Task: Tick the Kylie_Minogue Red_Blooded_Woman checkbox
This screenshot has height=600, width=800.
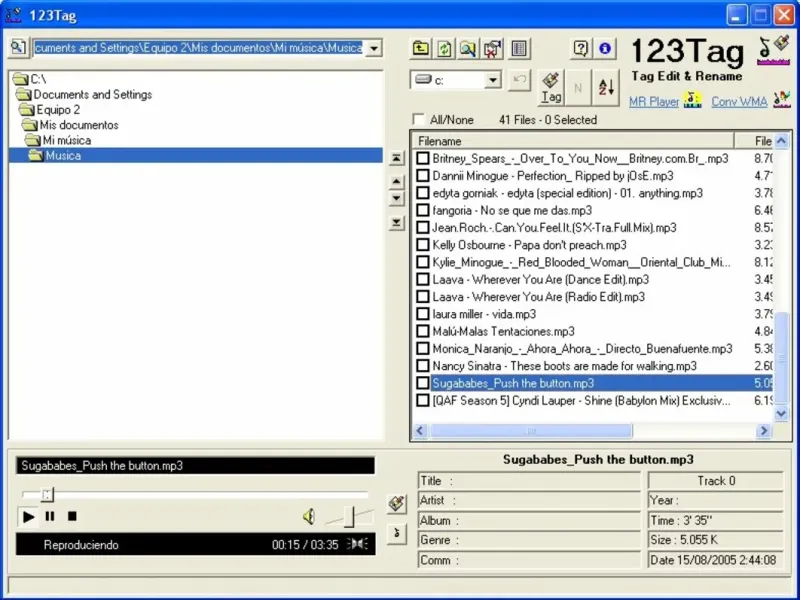Action: [422, 262]
